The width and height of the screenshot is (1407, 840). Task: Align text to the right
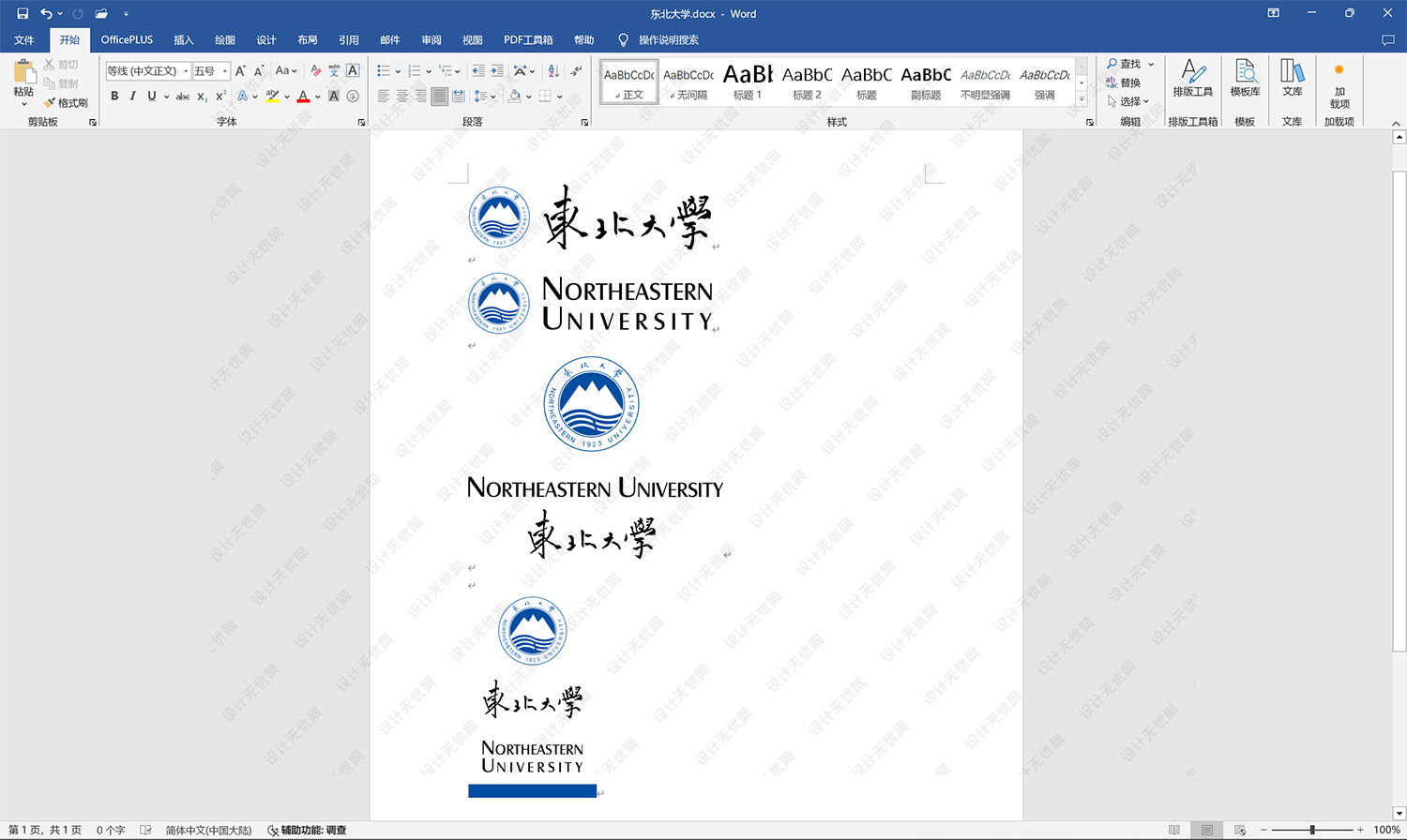tap(420, 96)
